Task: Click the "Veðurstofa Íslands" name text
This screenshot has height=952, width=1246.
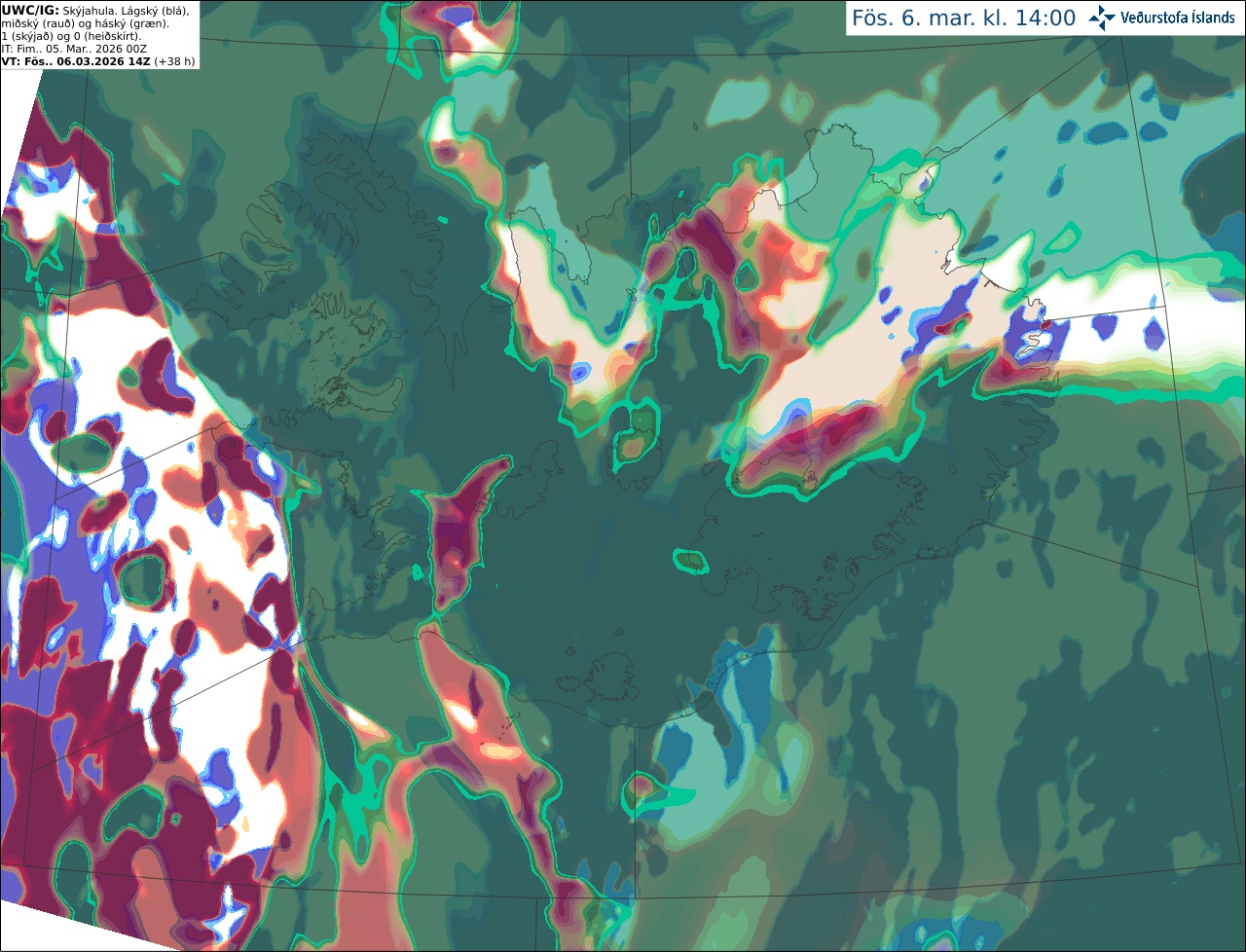Action: tap(1177, 18)
